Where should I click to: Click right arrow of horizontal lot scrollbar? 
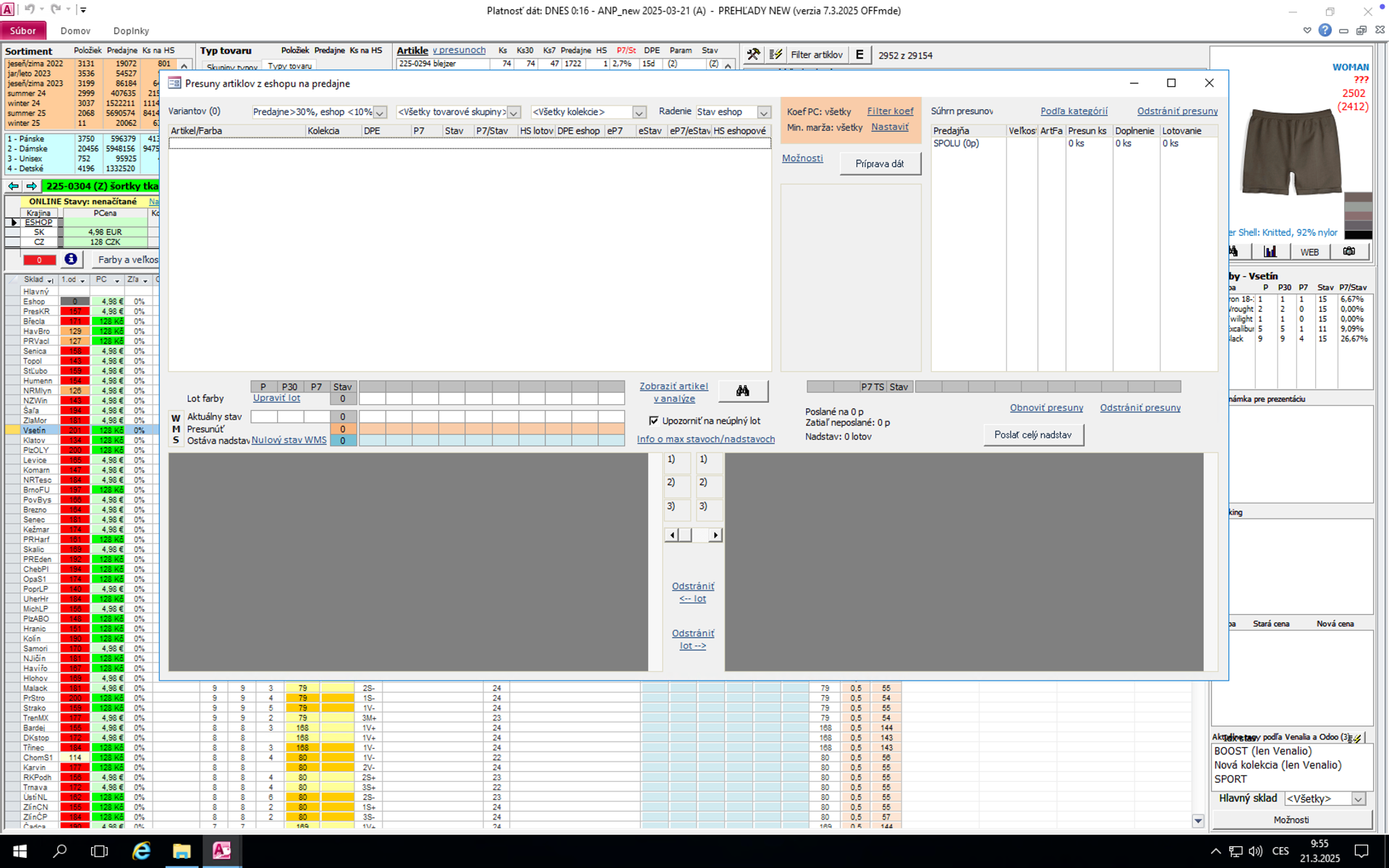click(x=715, y=535)
